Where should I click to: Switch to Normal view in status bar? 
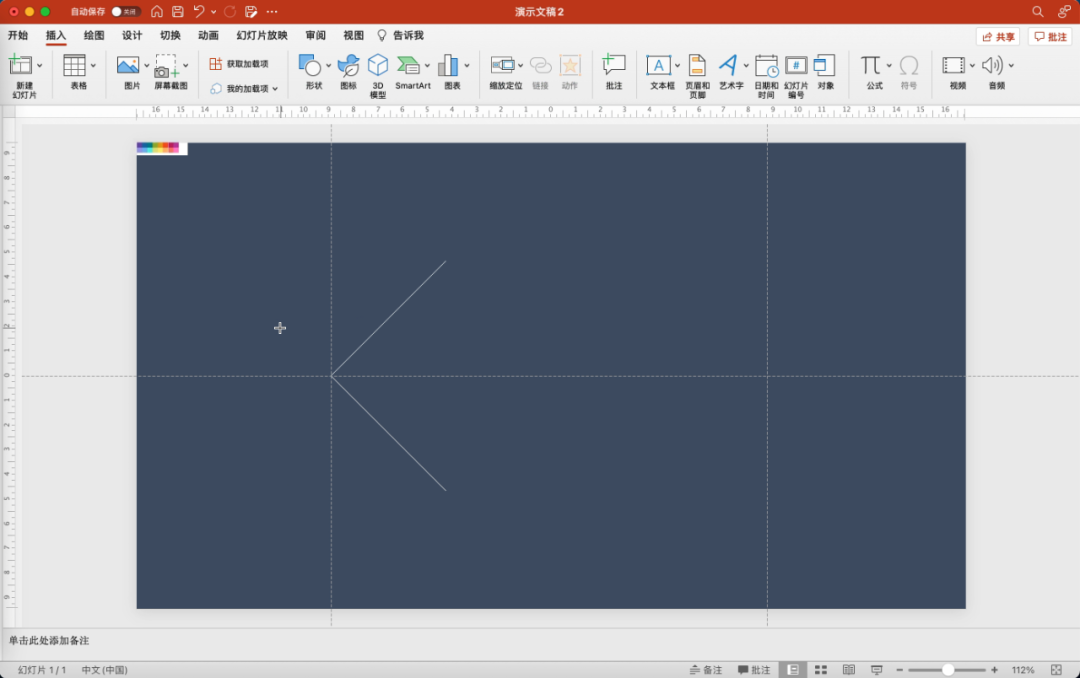[793, 670]
